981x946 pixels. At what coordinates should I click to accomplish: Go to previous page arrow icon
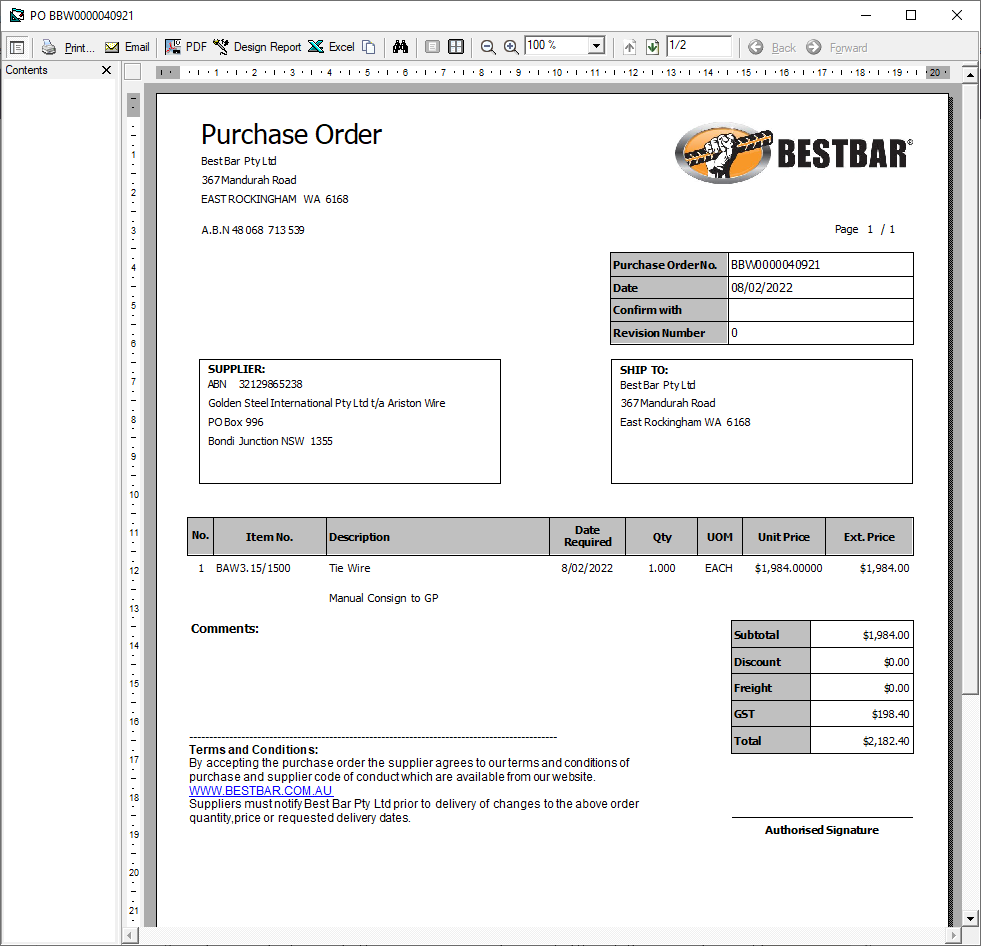pyautogui.click(x=629, y=47)
